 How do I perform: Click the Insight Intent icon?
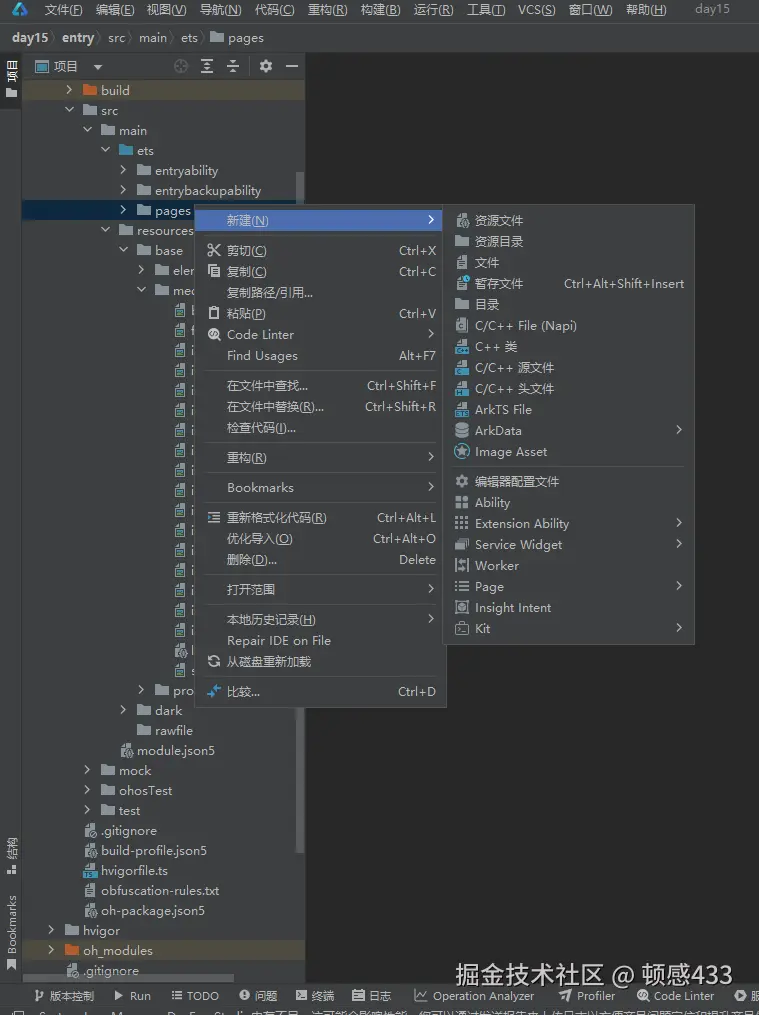coord(462,607)
